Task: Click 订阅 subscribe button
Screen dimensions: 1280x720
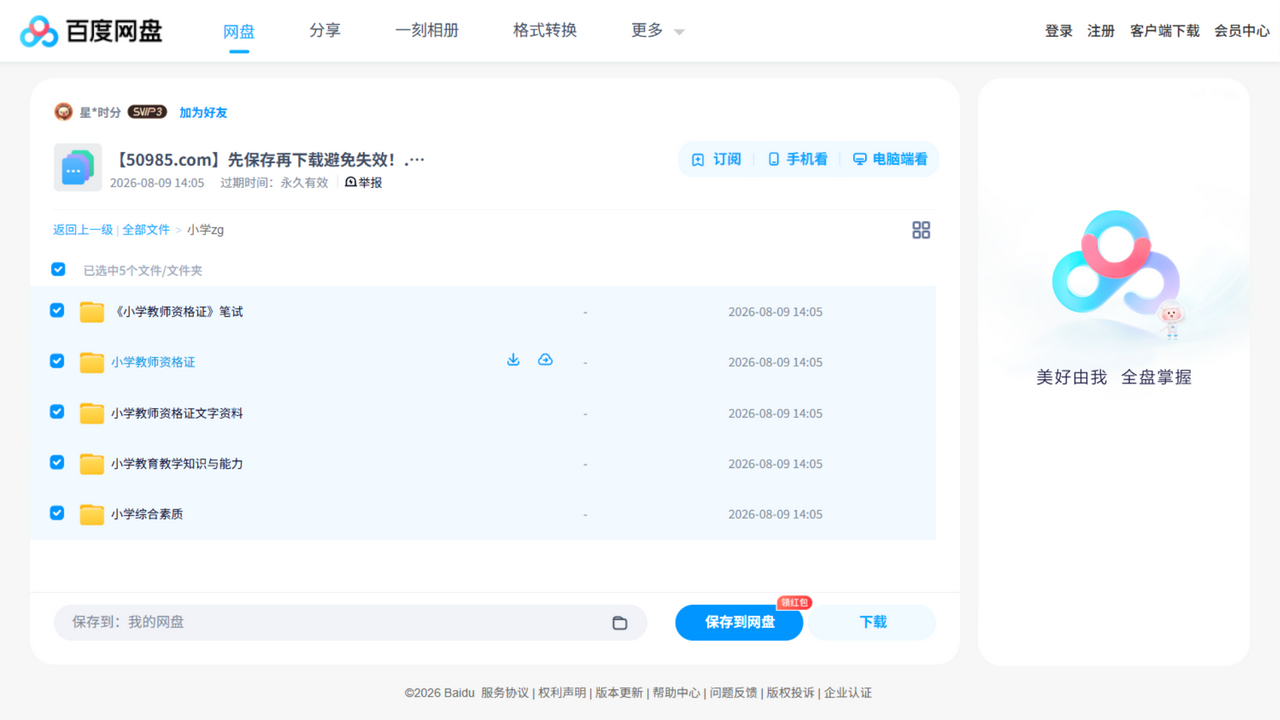Action: pyautogui.click(x=717, y=159)
